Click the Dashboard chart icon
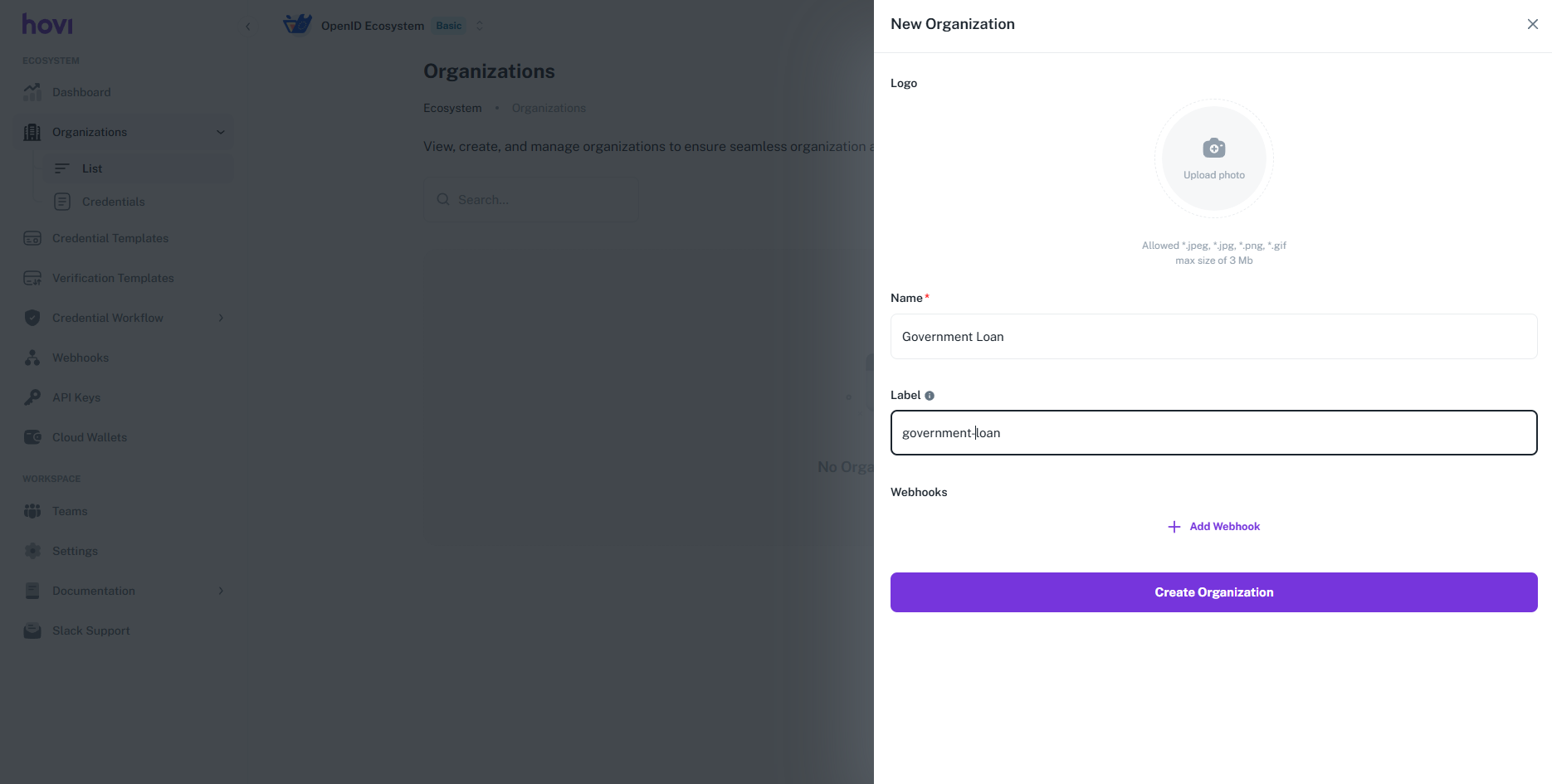Screen dimensions: 1552x784 (x=32, y=92)
